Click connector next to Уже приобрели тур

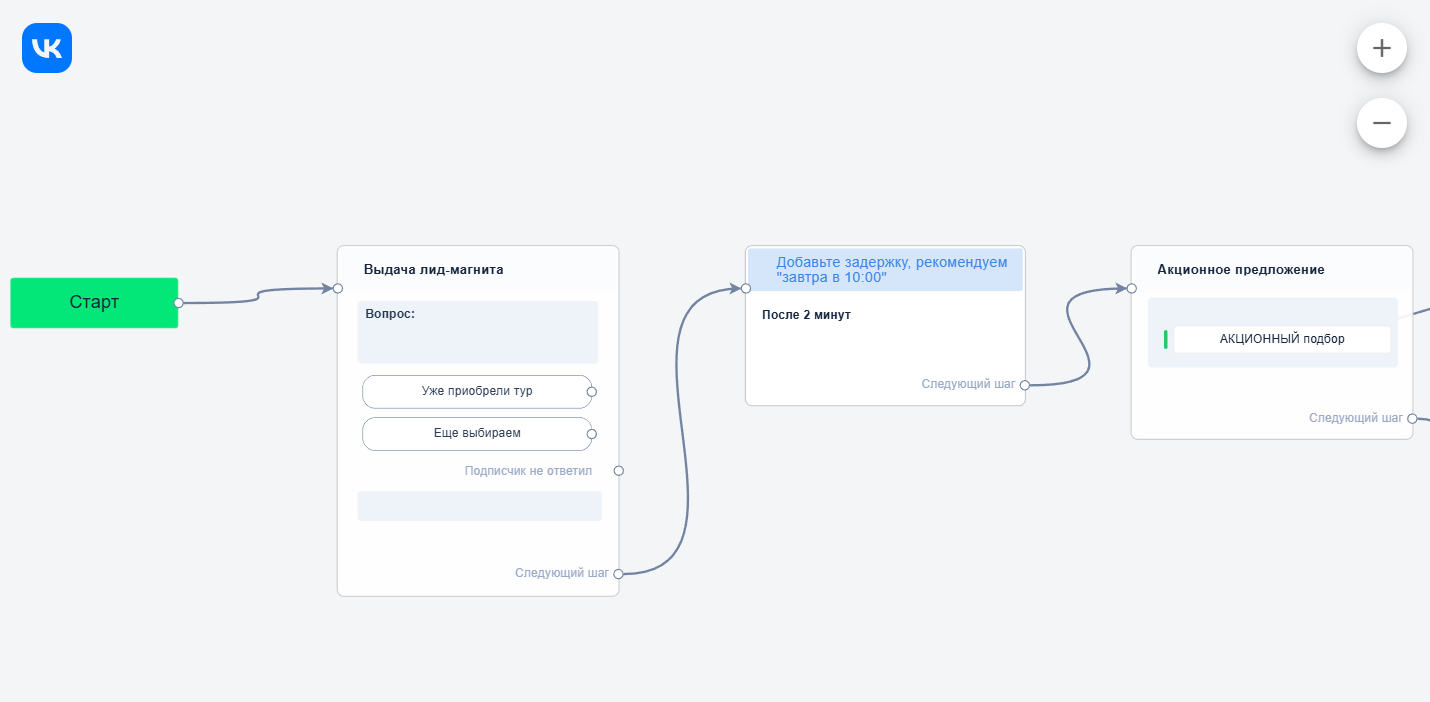[592, 392]
